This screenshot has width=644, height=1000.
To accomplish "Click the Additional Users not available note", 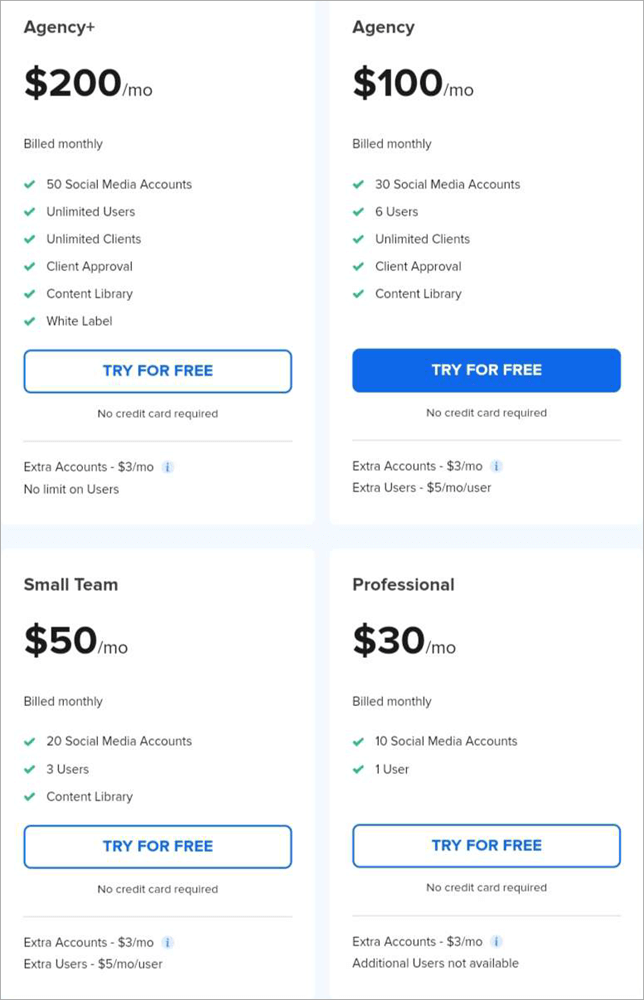I will tap(435, 963).
